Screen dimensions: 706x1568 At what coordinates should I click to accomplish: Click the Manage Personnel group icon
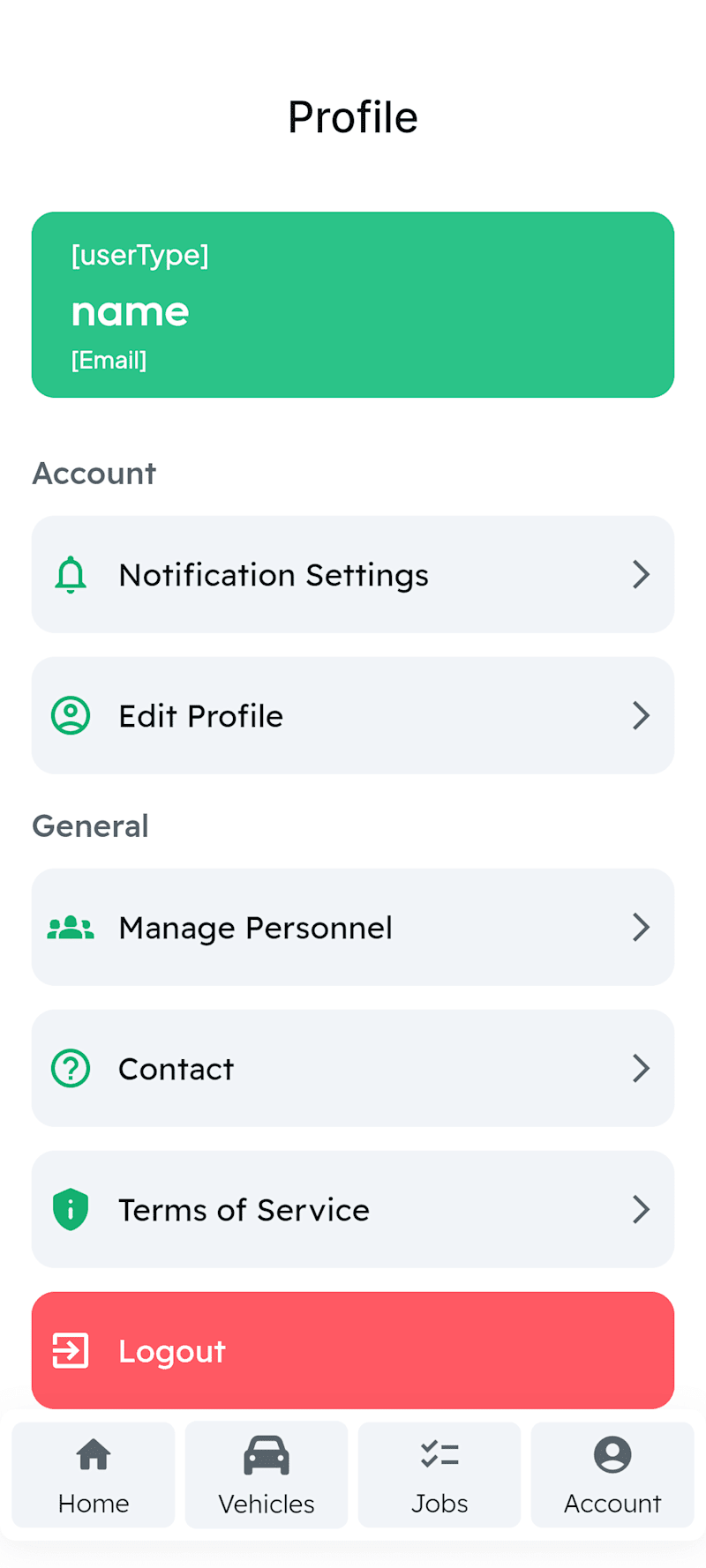coord(71,928)
